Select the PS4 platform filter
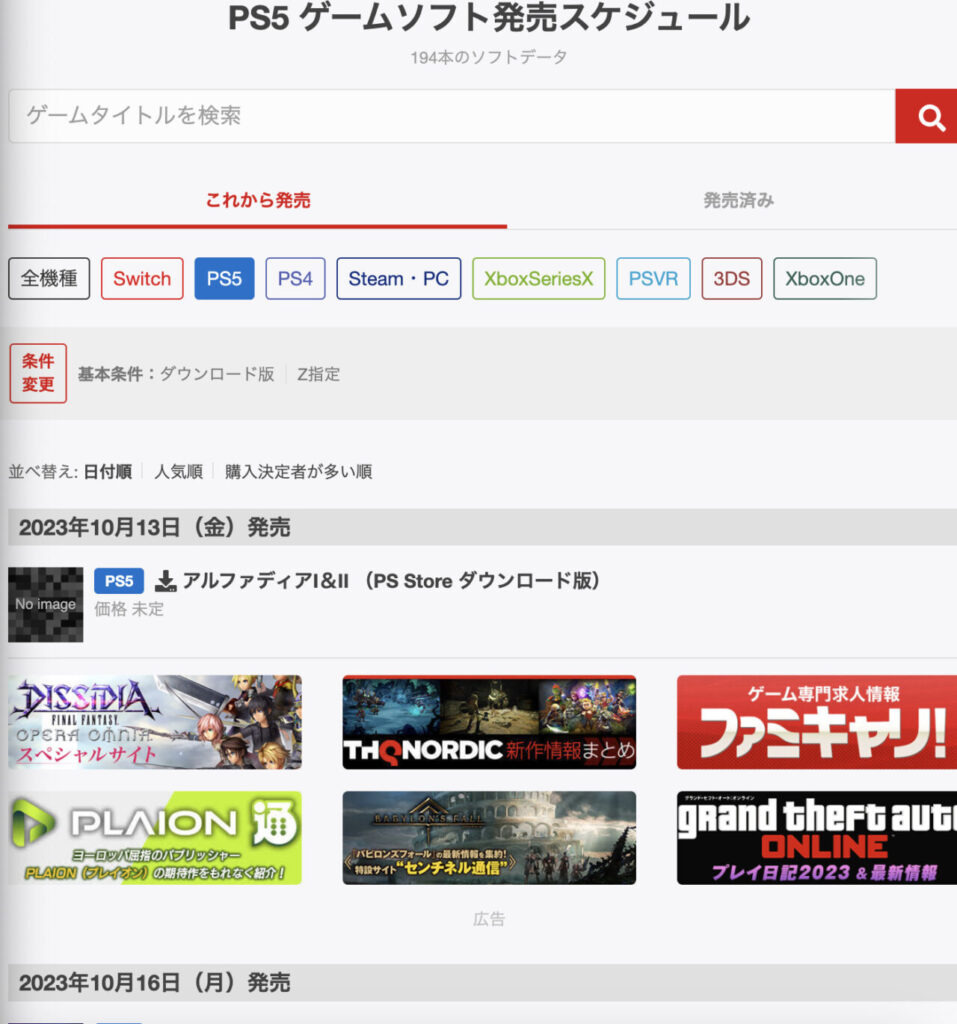The height and width of the screenshot is (1024, 957). click(x=295, y=279)
